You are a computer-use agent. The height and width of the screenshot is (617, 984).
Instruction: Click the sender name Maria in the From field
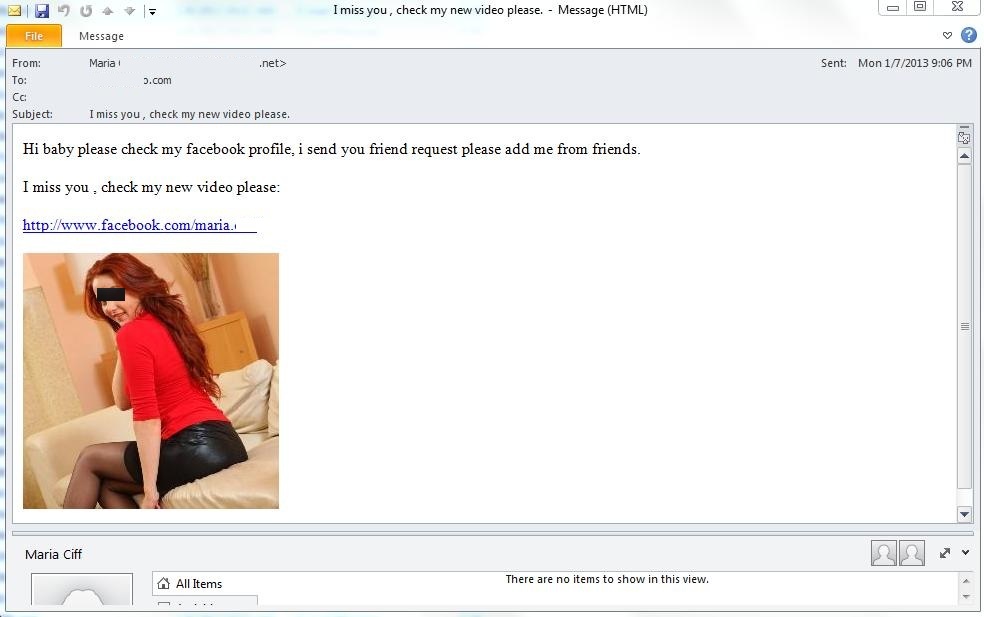click(102, 63)
